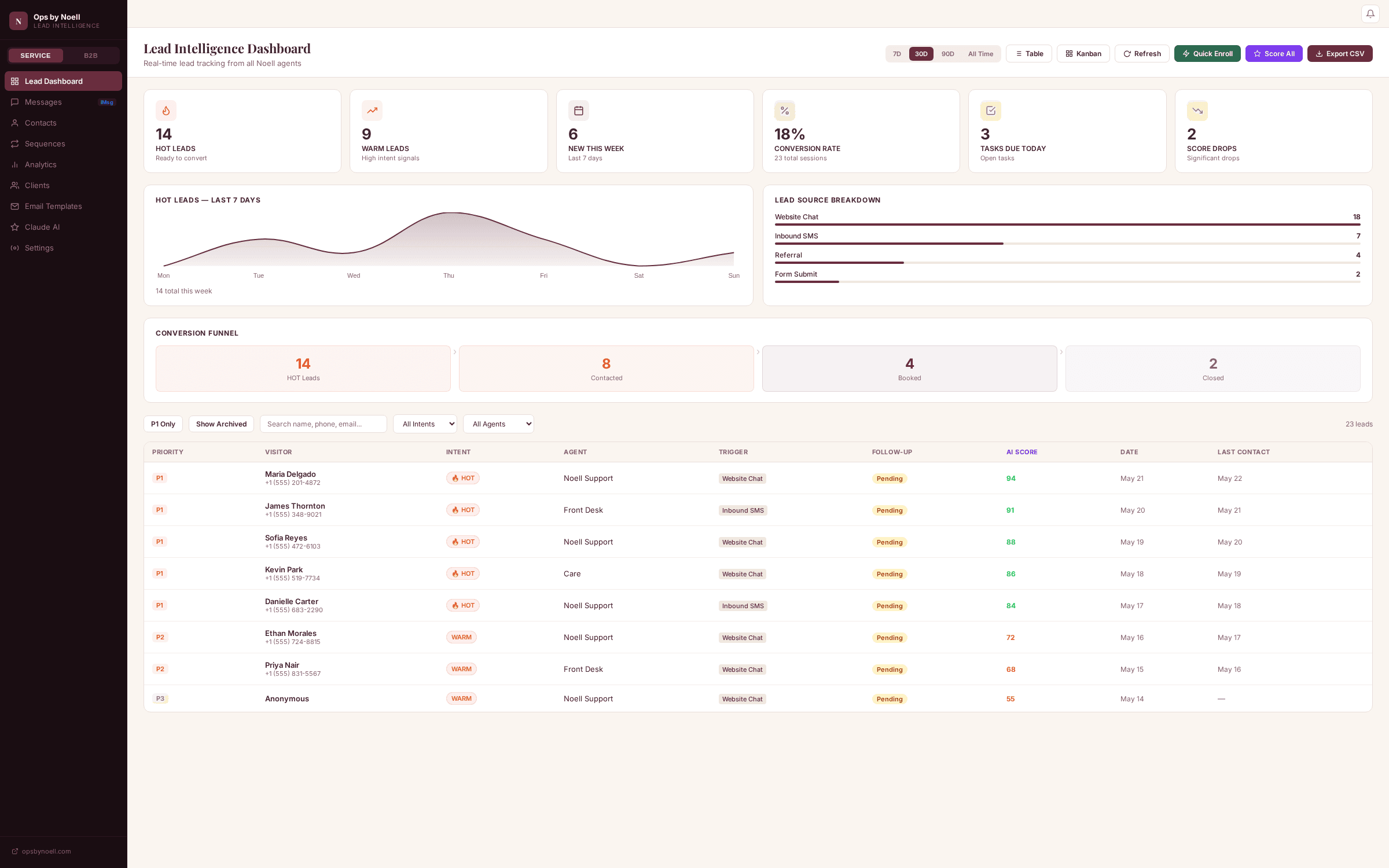Toggle the P1 Only filter
The width and height of the screenshot is (1389, 868).
coord(163,424)
